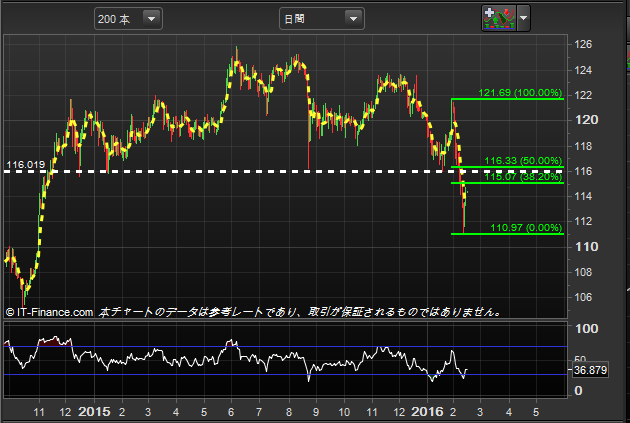The height and width of the screenshot is (423, 630).
Task: Open the IT-Finance.com copyright link
Action: click(49, 312)
